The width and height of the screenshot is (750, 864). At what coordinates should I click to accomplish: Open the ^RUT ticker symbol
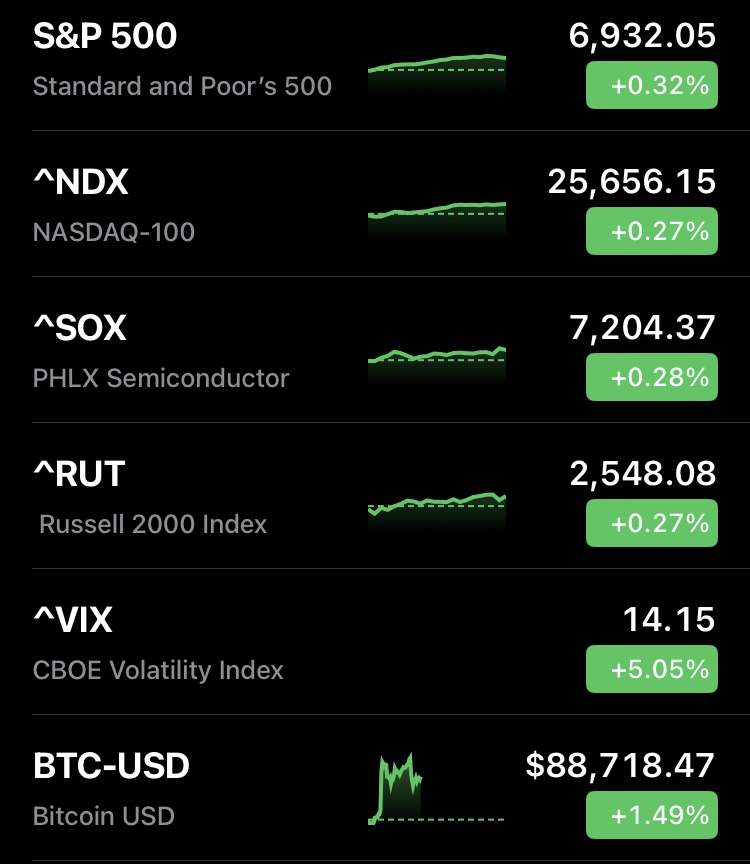click(79, 475)
